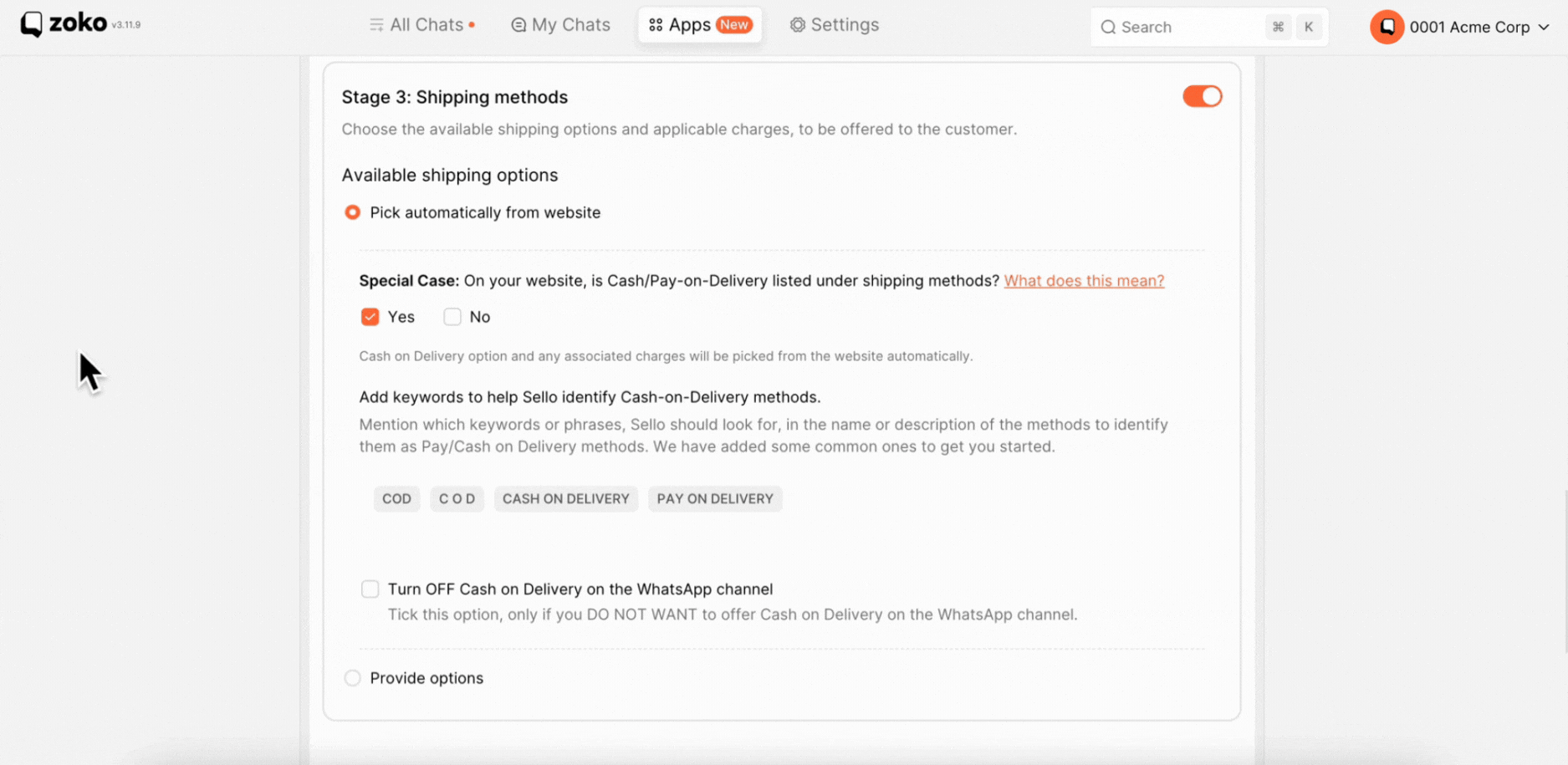Click the Command key shortcut badge
Viewport: 1568px width, 765px height.
(1278, 27)
